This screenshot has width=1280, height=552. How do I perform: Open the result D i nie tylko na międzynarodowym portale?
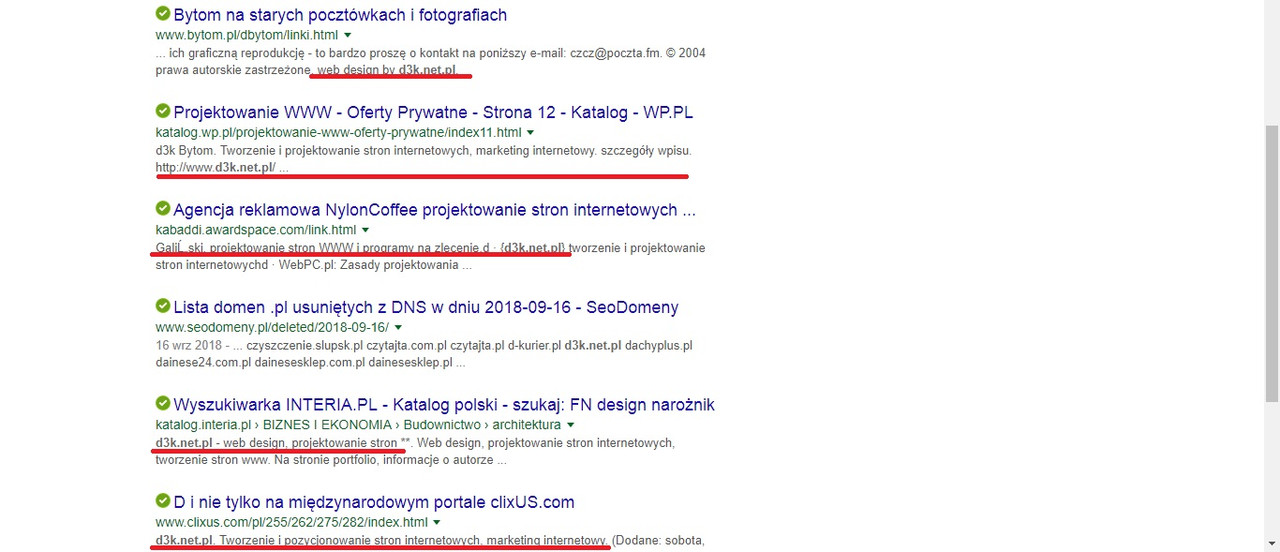374,502
